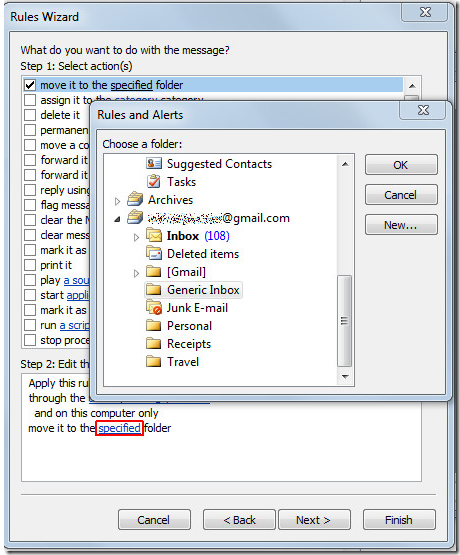Choose the Inbox envelope icon

(x=154, y=235)
